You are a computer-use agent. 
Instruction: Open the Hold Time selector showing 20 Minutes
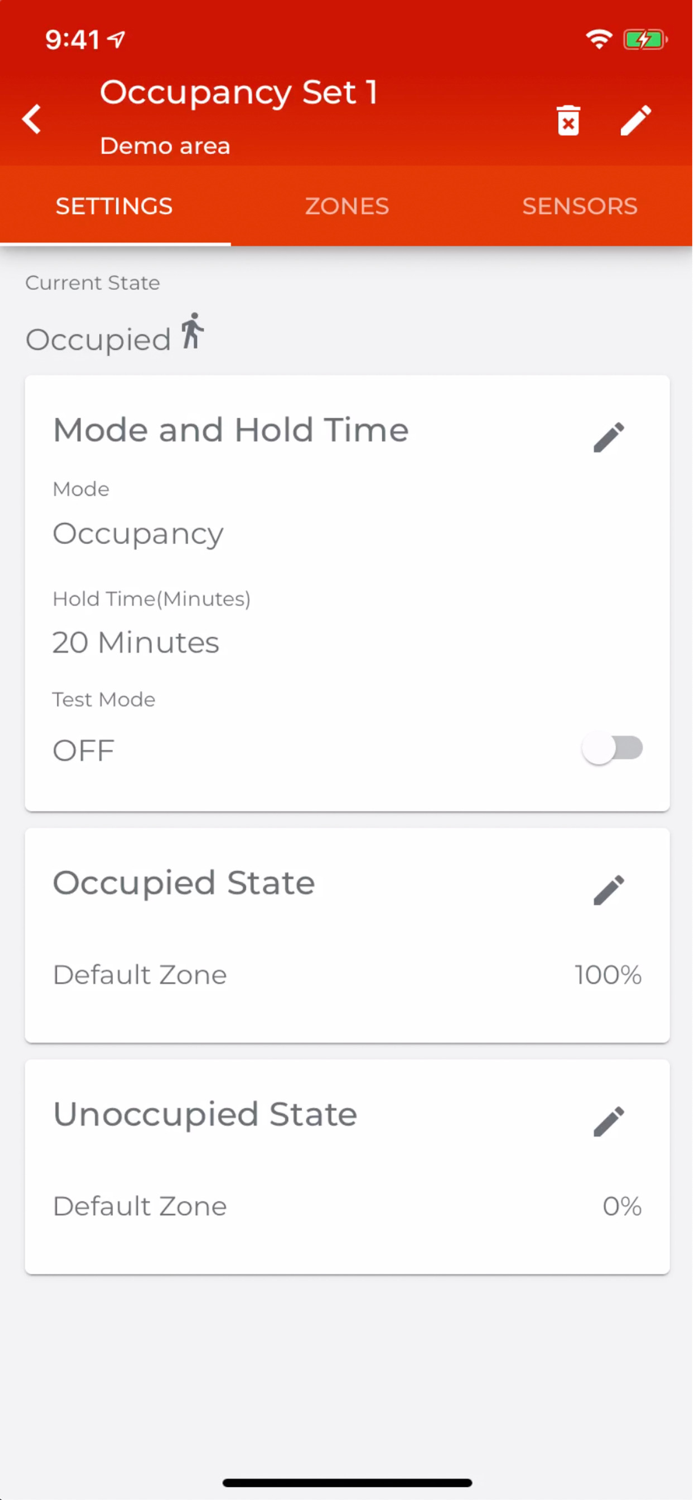pyautogui.click(x=136, y=642)
